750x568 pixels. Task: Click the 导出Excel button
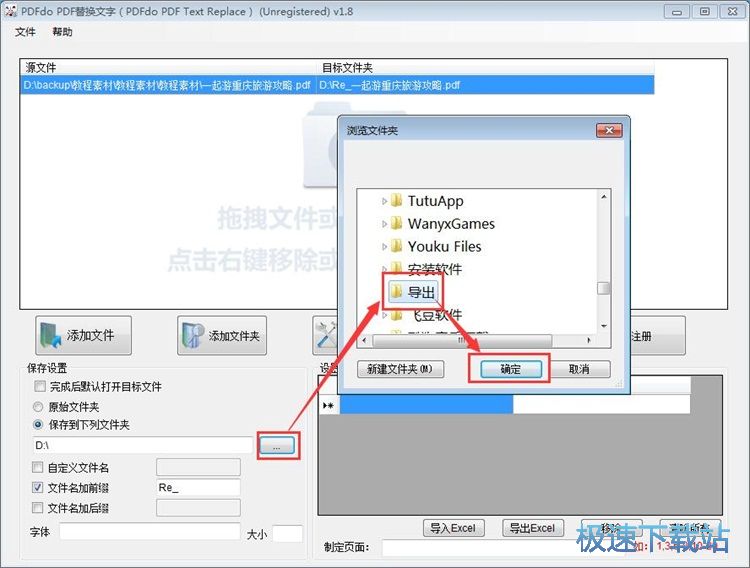pyautogui.click(x=533, y=528)
